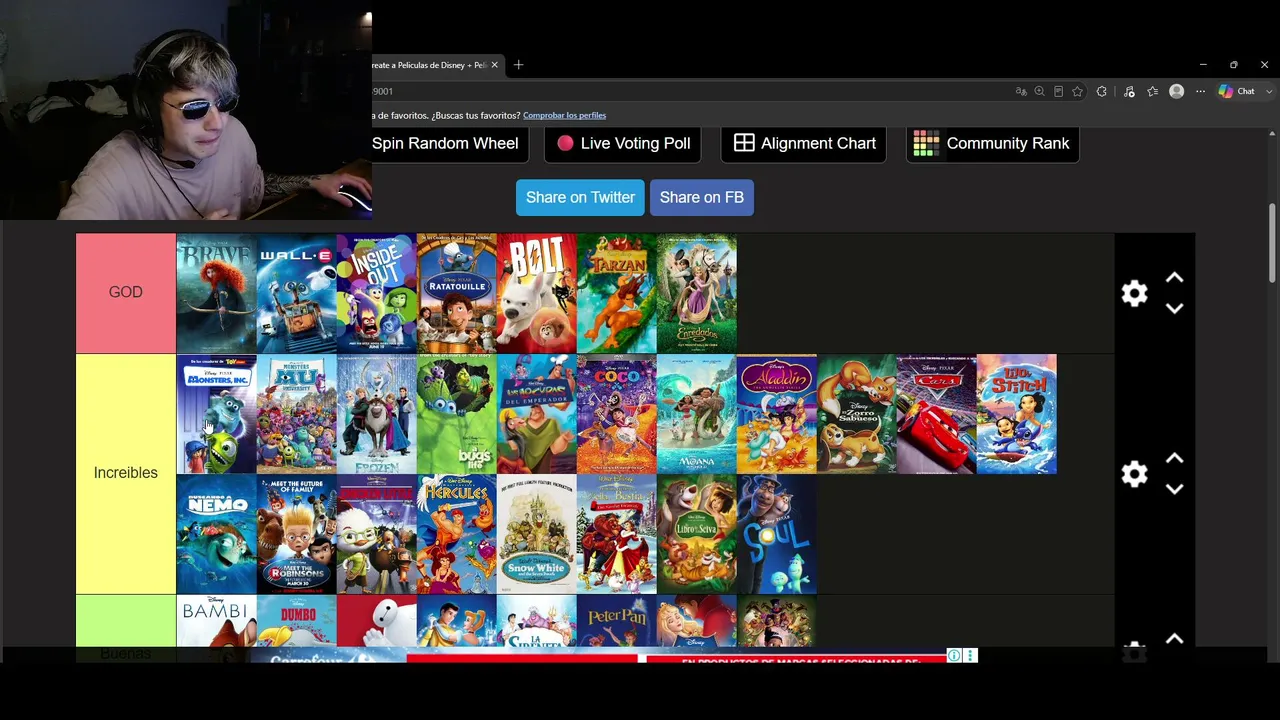
Task: Move the GOD tier down
Action: [1175, 308]
